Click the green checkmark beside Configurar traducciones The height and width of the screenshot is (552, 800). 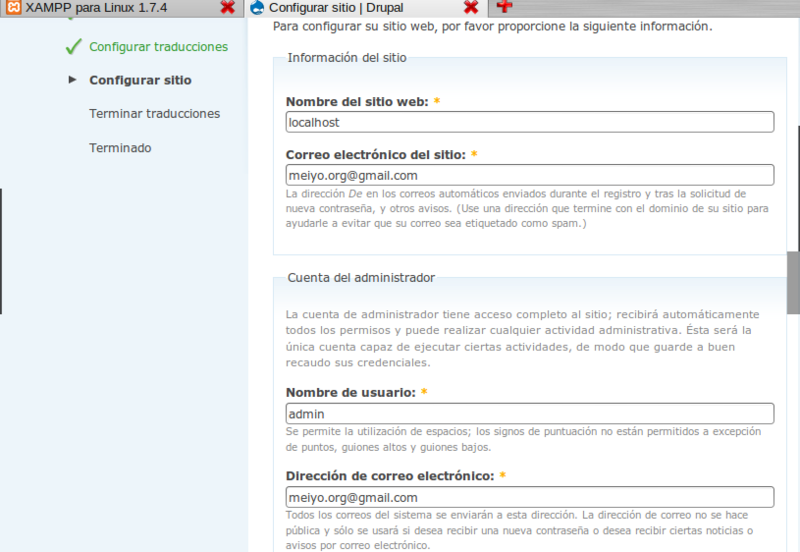[x=73, y=47]
